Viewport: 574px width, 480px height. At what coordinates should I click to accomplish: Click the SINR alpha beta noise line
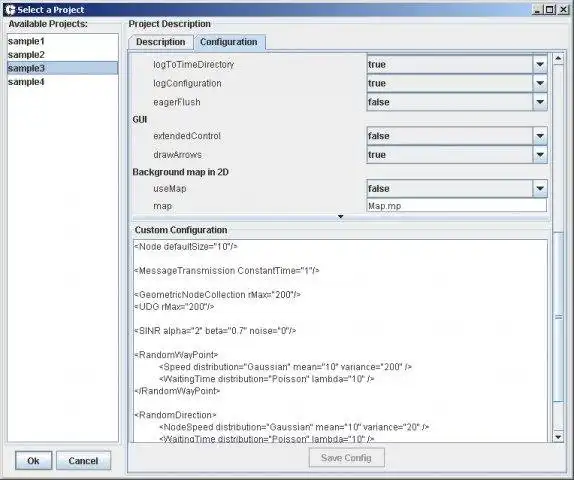215,331
